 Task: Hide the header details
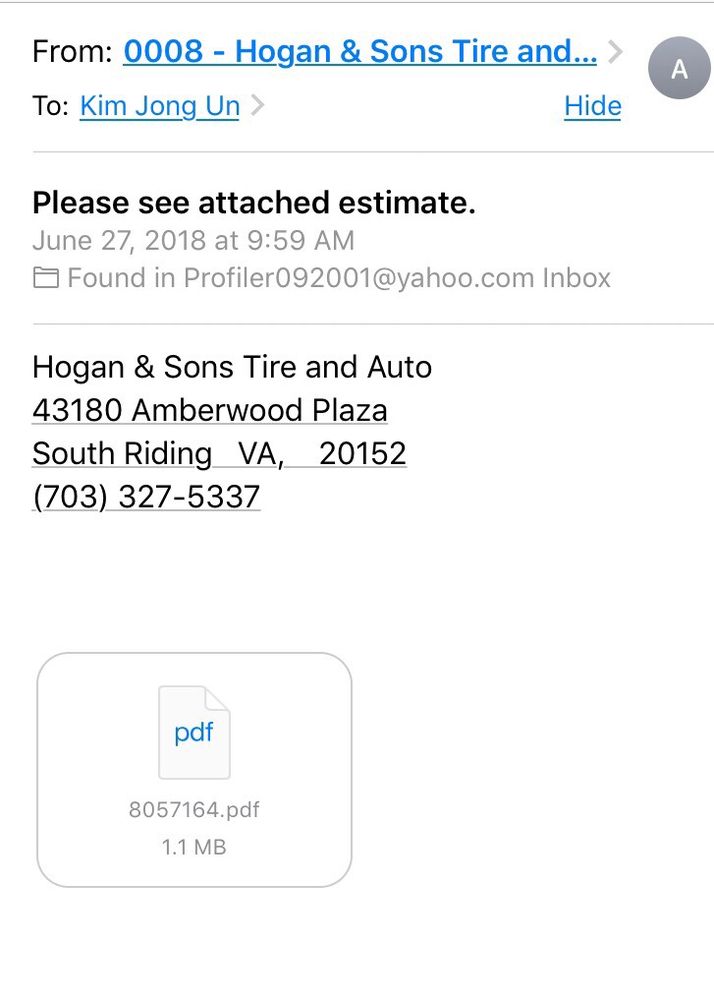pyautogui.click(x=592, y=106)
